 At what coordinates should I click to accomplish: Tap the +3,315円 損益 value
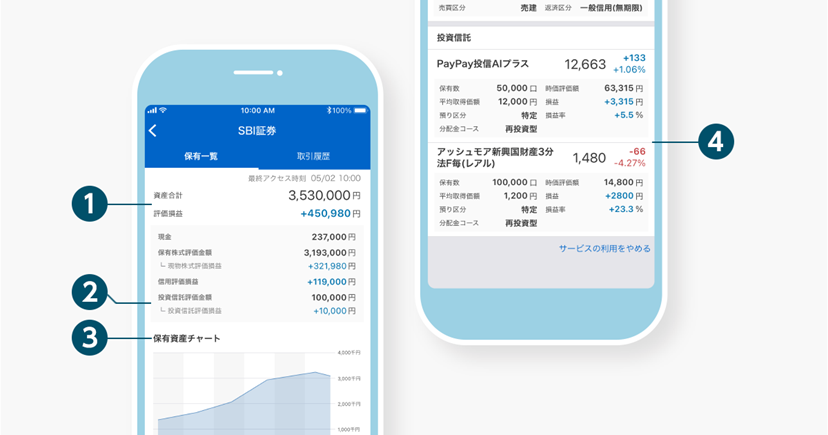[x=624, y=102]
